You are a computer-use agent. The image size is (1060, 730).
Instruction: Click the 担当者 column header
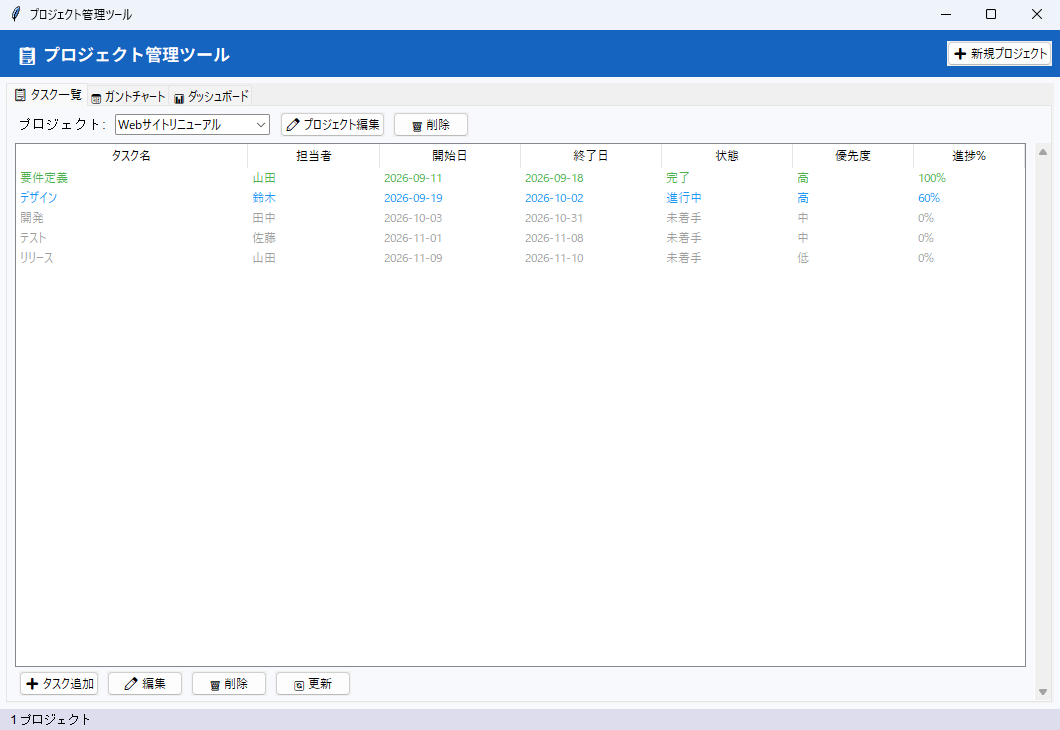coord(314,155)
